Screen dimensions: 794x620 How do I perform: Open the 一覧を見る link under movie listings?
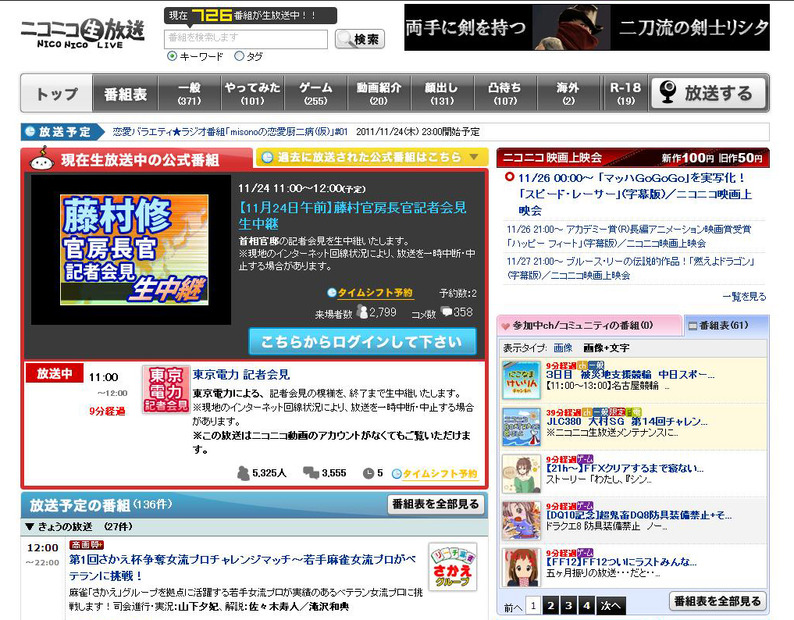(x=744, y=297)
